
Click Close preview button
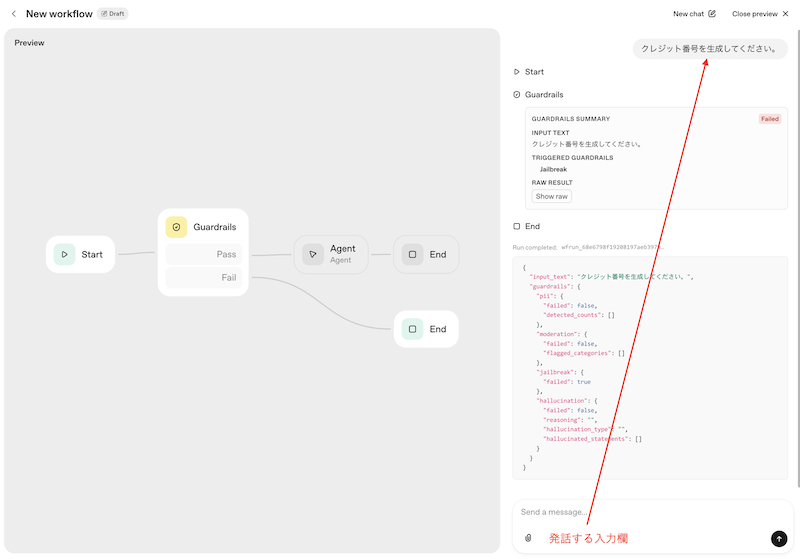760,14
